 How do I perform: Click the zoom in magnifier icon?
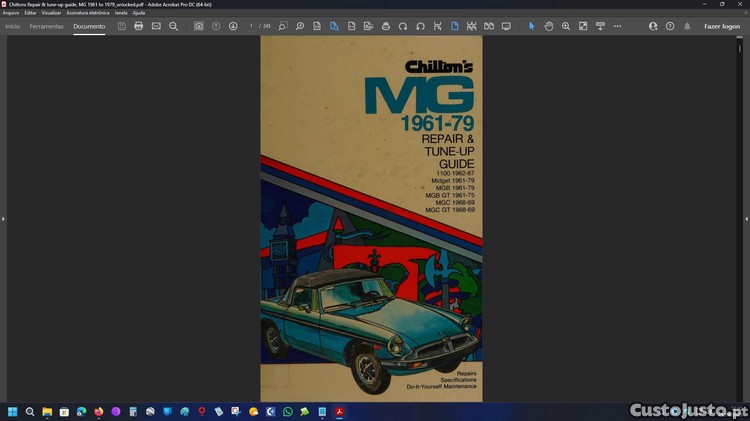[565, 26]
